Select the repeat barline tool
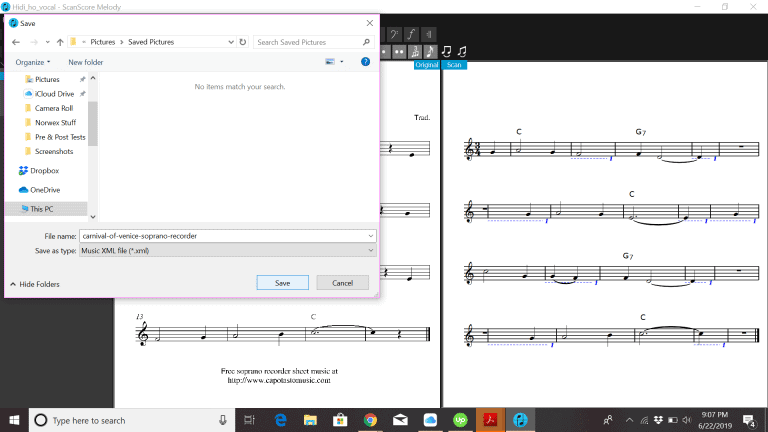768x432 pixels. coord(429,34)
